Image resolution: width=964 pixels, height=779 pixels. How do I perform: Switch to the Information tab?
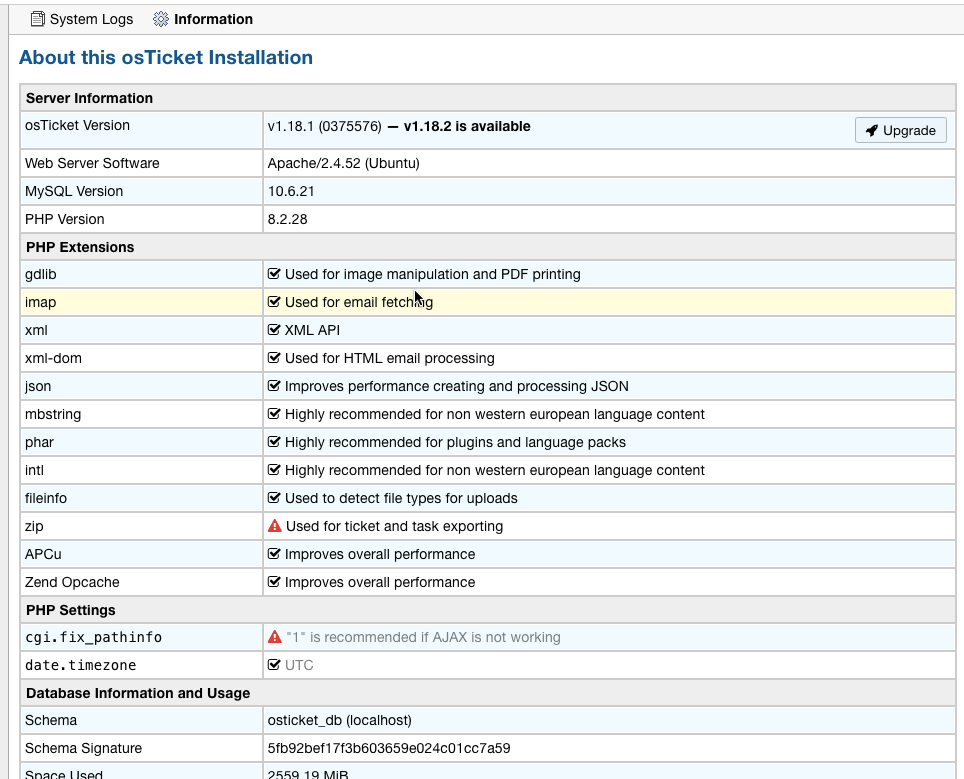click(x=213, y=19)
